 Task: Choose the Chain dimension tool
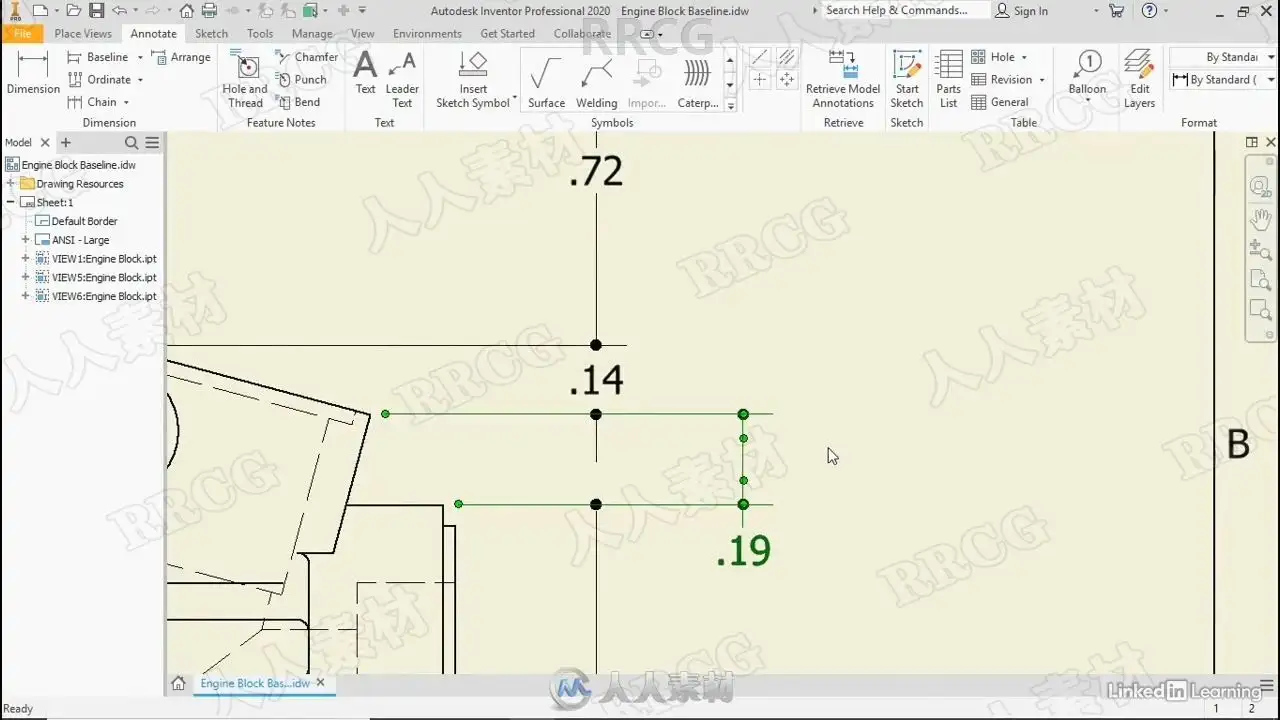(92, 102)
